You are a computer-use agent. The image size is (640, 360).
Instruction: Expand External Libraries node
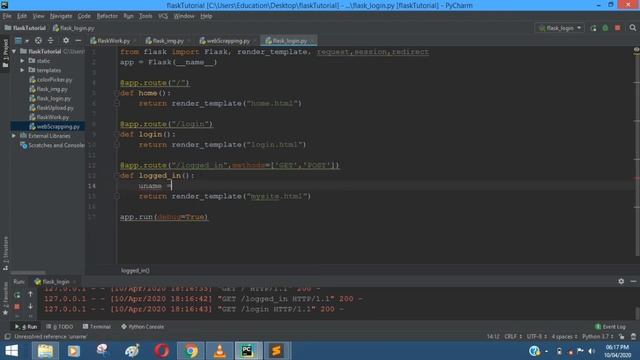point(14,136)
